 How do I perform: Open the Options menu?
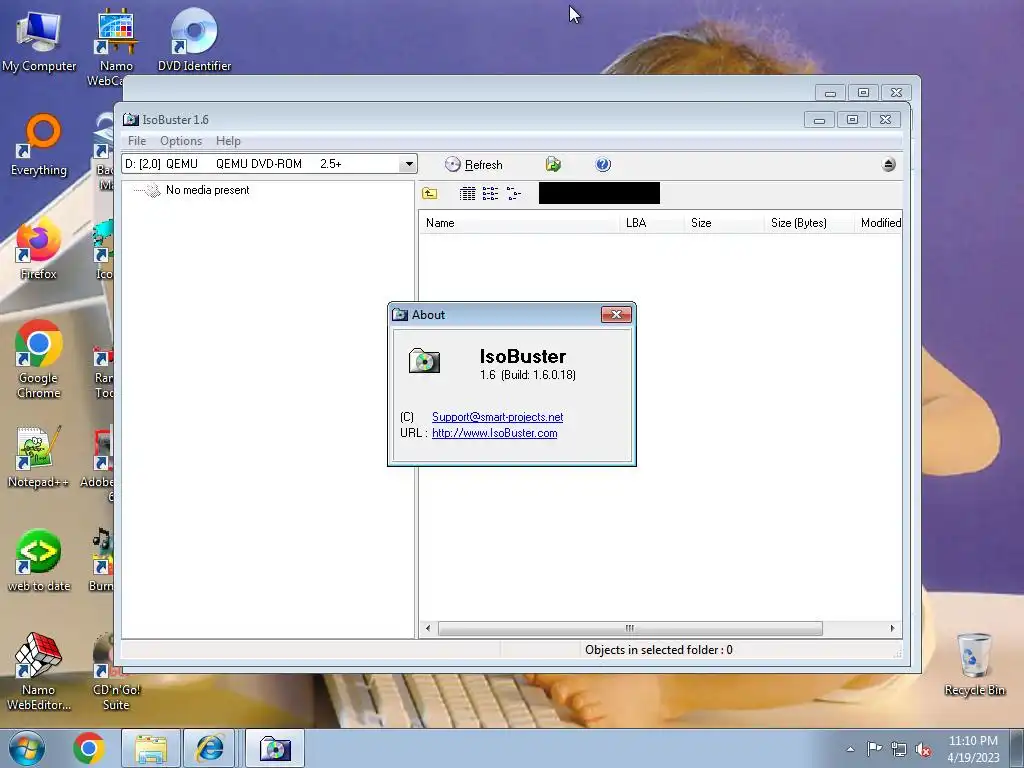tap(181, 141)
